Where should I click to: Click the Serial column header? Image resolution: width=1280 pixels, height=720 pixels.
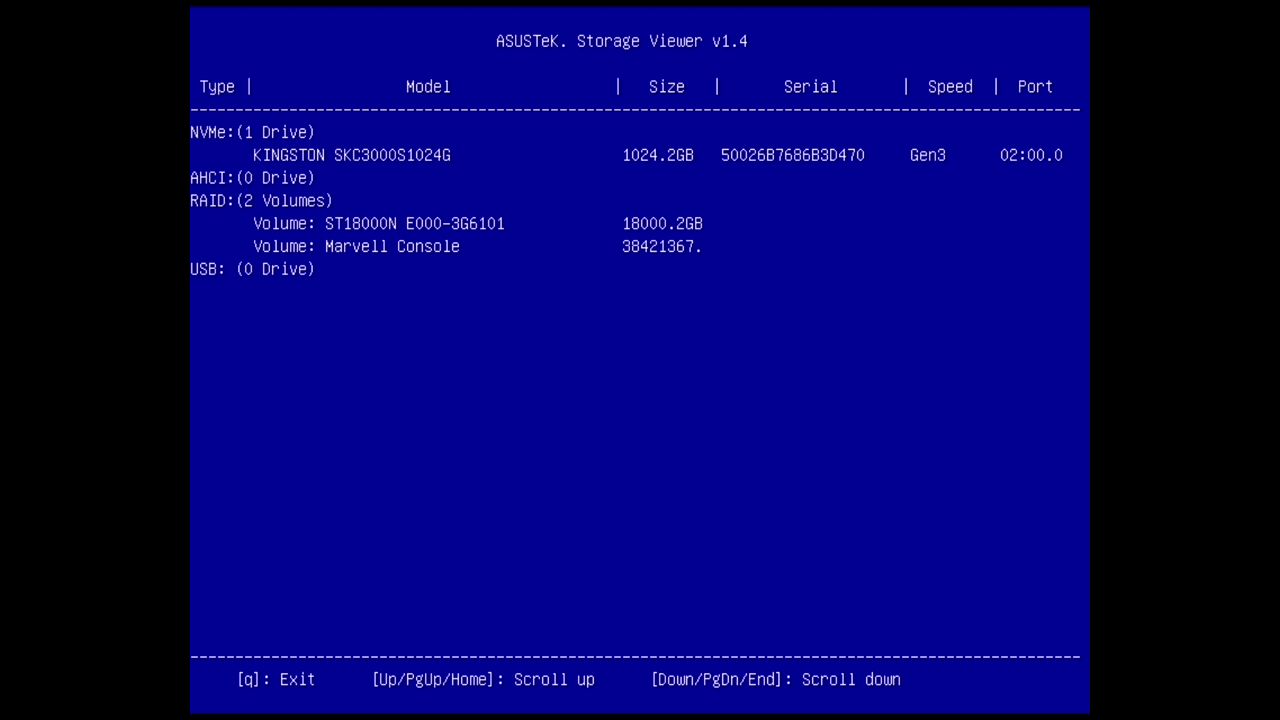tap(810, 87)
